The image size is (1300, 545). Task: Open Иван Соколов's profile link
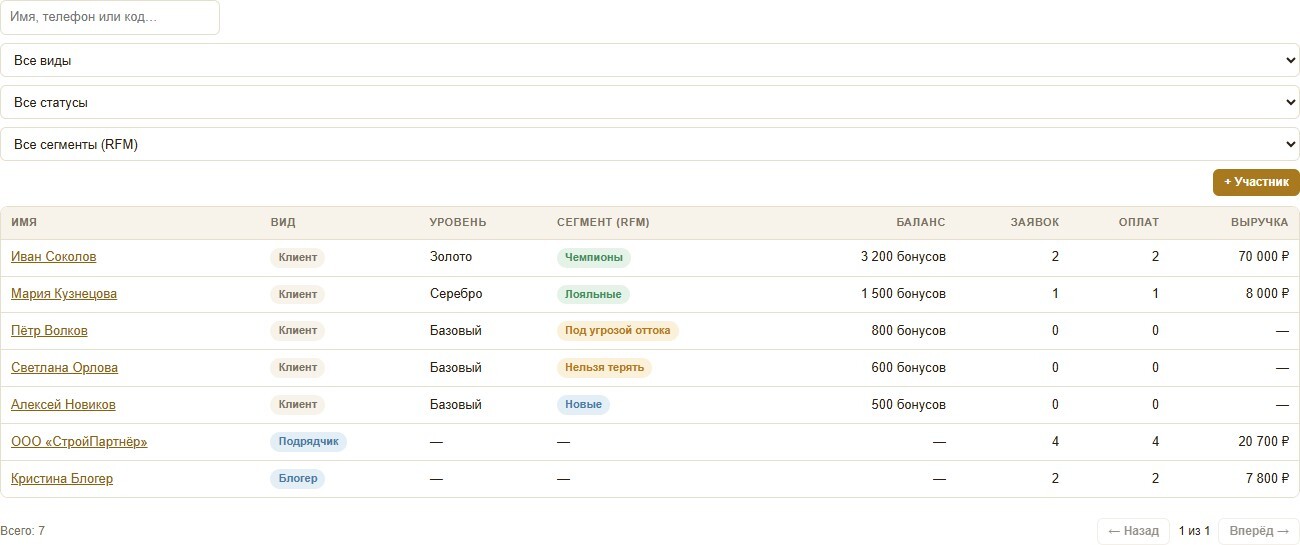[x=54, y=257]
